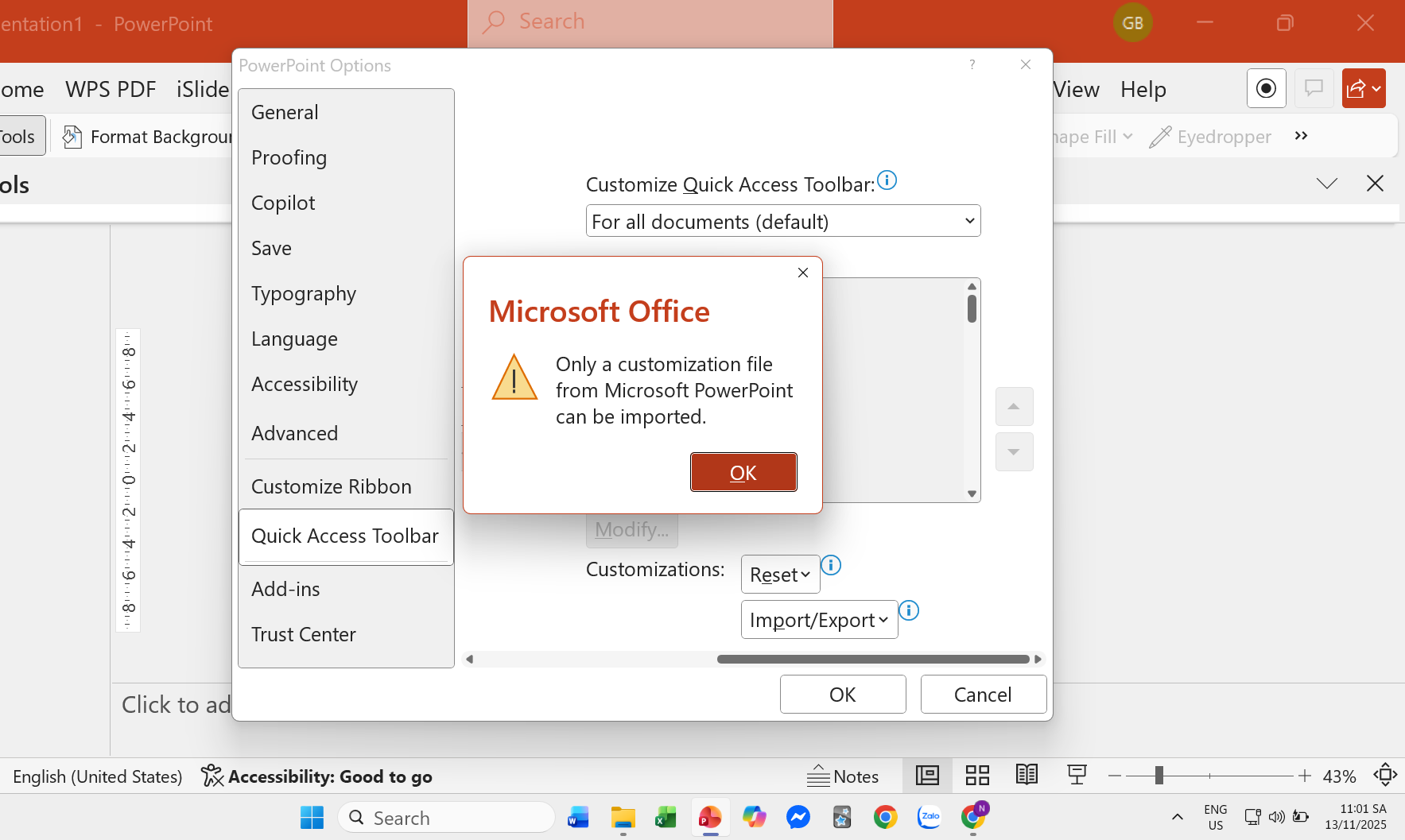This screenshot has width=1405, height=840.
Task: Expand the 'For all documents (default)' combo box
Action: tap(783, 221)
